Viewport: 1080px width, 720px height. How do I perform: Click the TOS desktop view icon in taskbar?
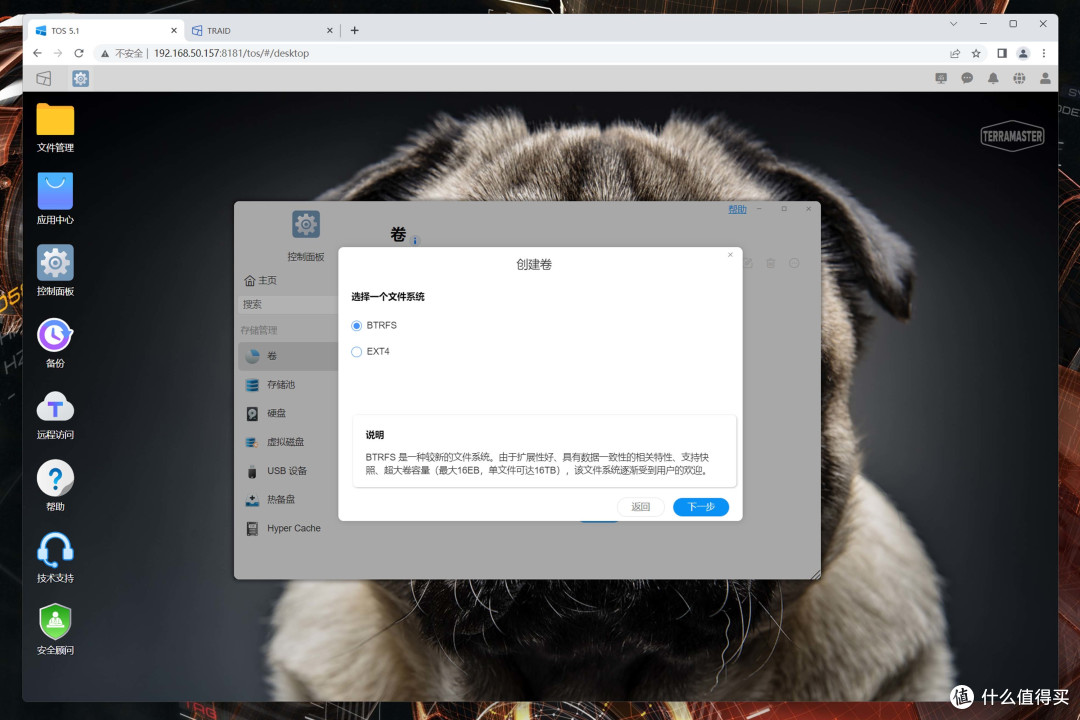[44, 79]
